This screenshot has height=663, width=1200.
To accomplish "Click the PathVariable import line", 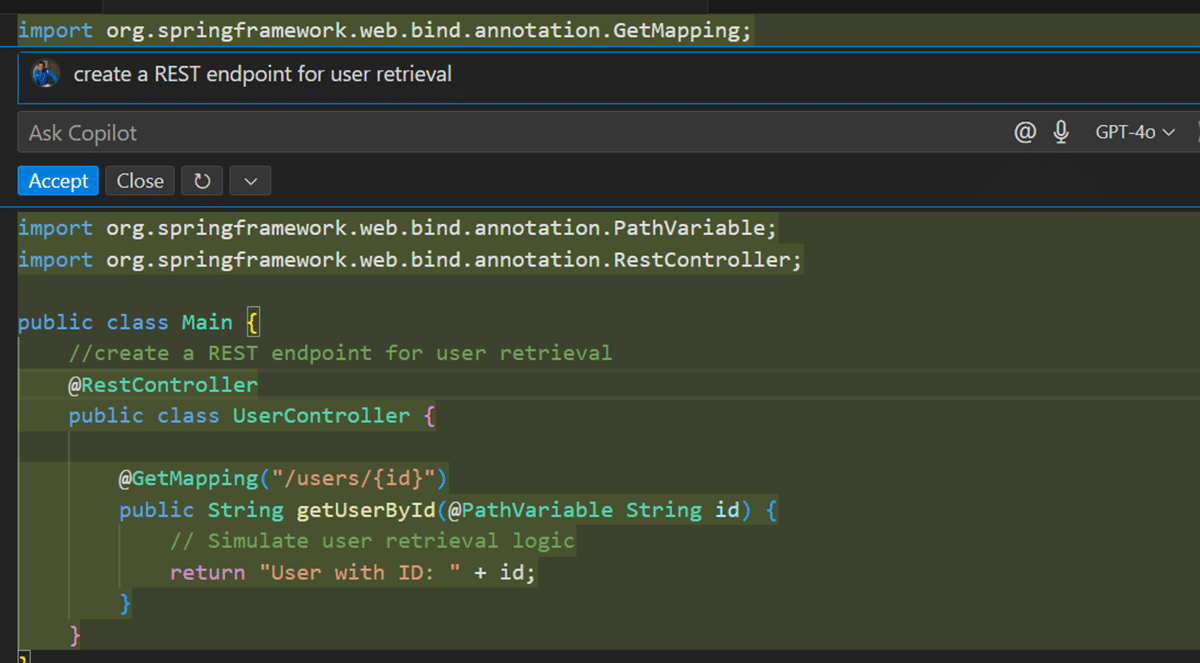I will (396, 228).
